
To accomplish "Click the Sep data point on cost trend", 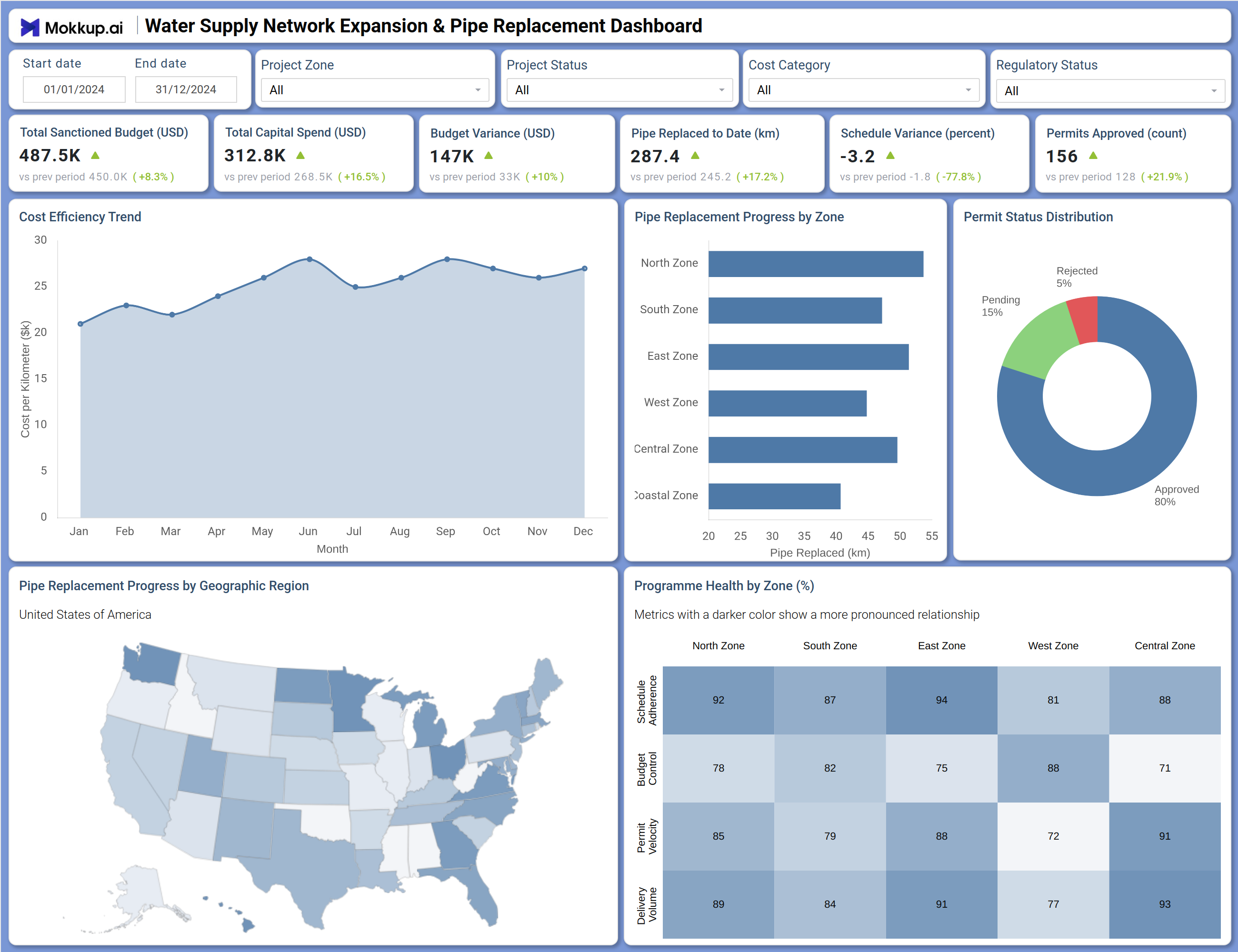I will pos(447,259).
